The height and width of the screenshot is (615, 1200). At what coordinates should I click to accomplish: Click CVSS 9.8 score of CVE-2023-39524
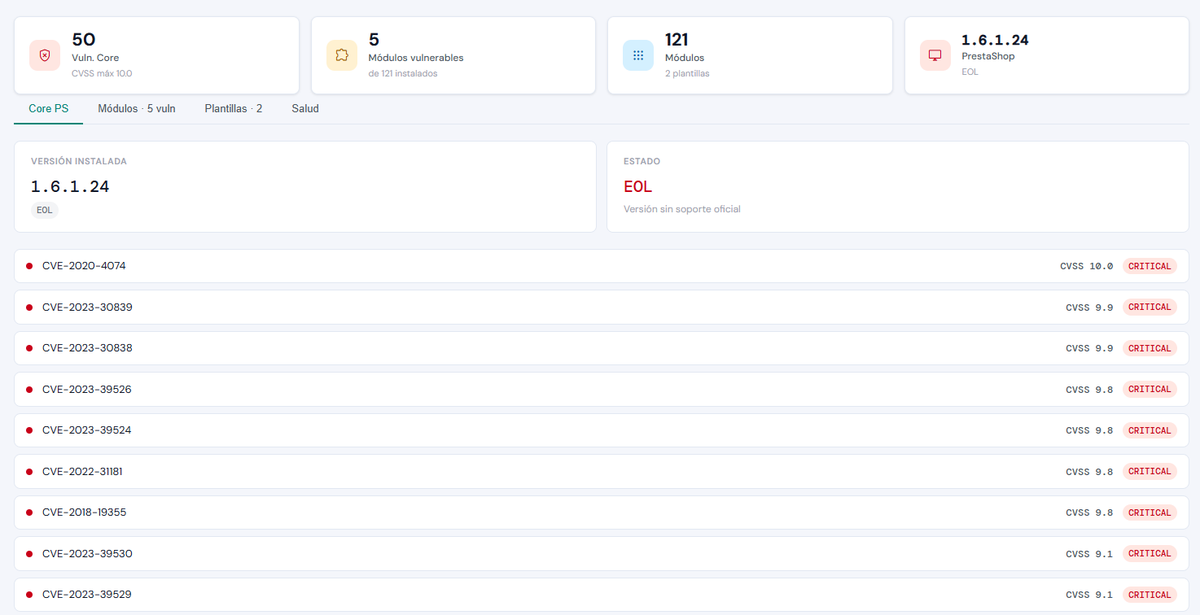point(1089,430)
